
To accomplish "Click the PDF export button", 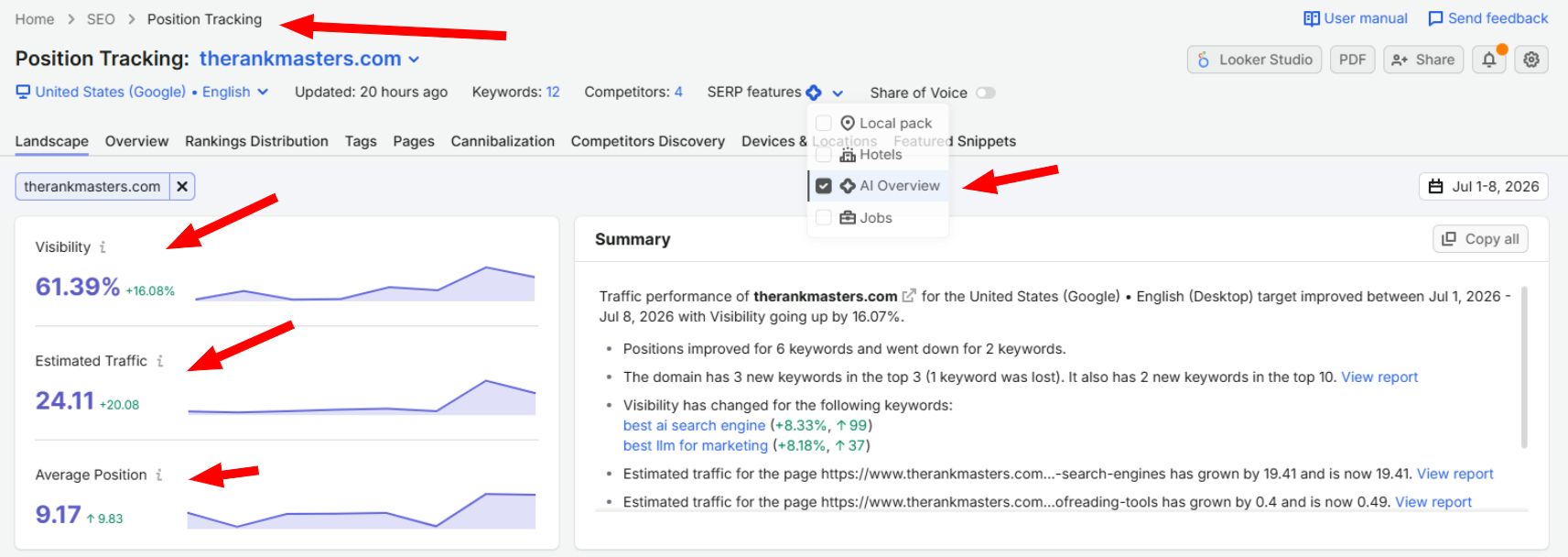I will [x=1352, y=60].
